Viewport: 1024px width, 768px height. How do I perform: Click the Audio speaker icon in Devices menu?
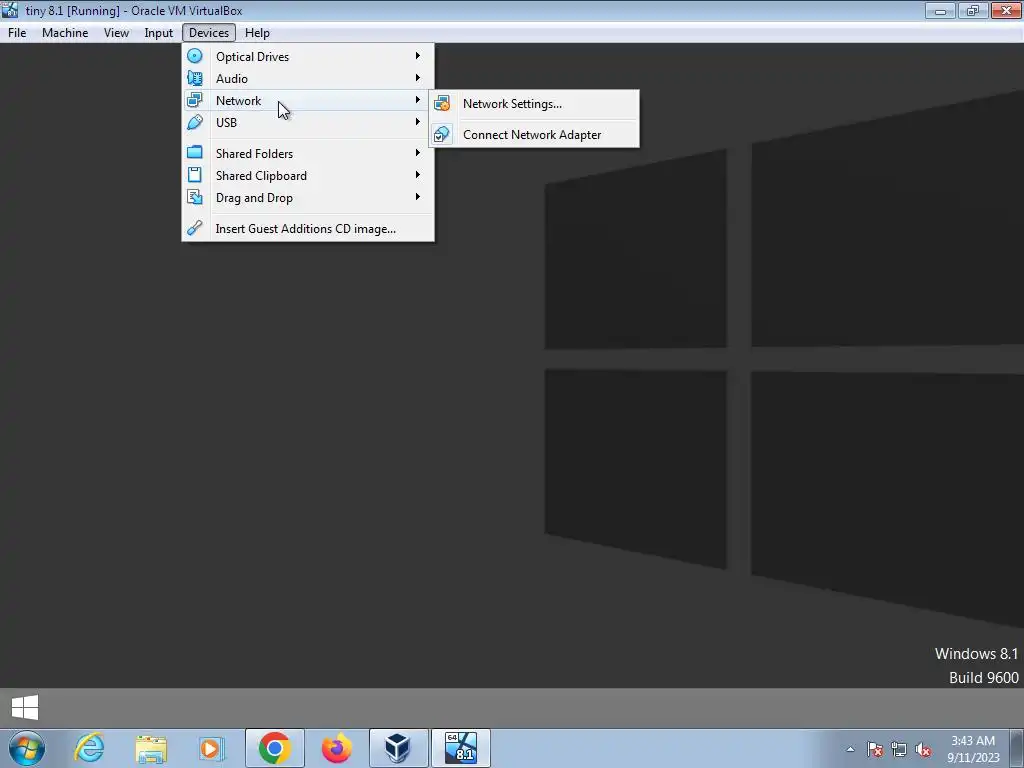[195, 78]
